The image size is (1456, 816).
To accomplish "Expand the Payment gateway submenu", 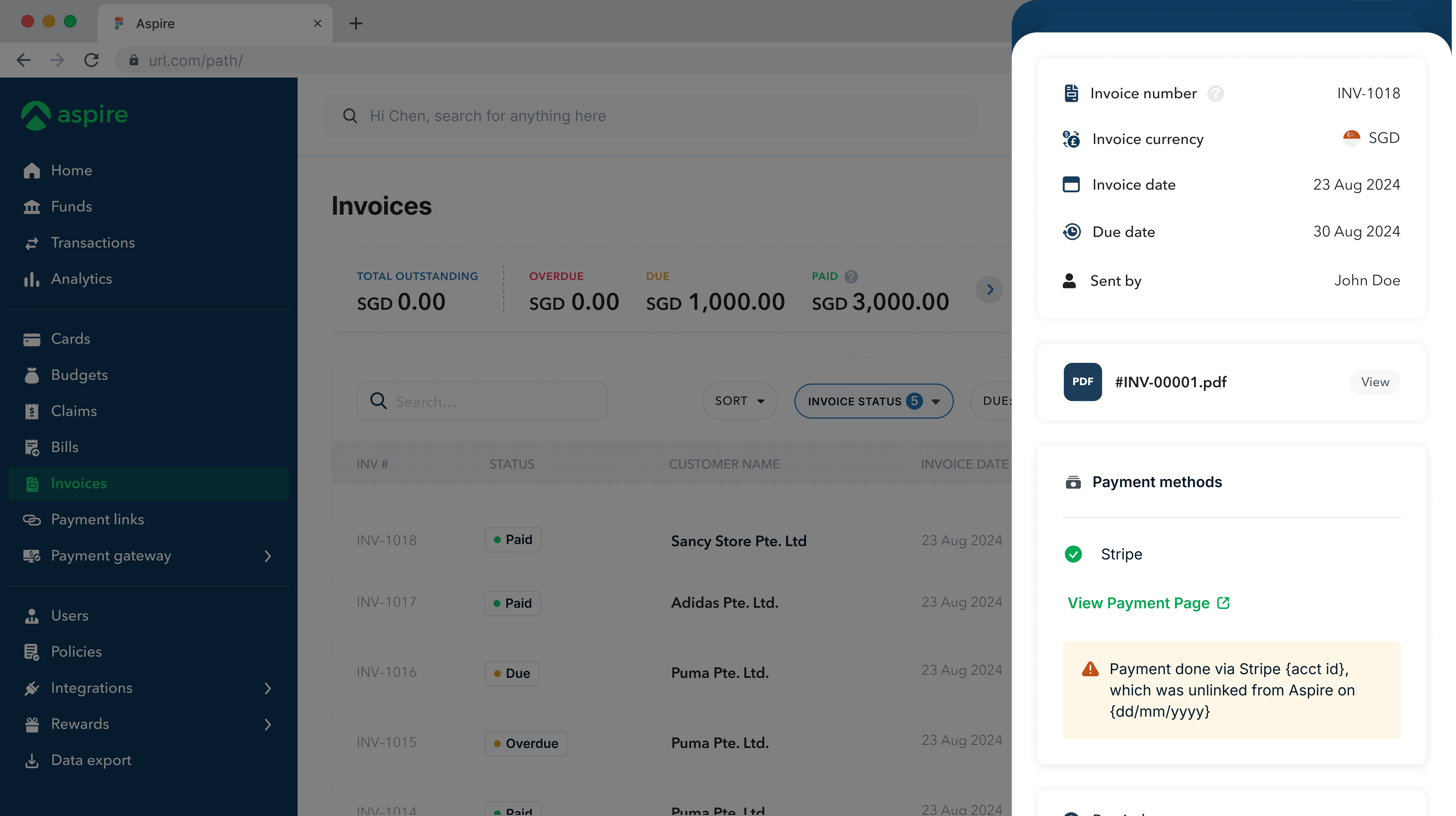I will point(267,555).
